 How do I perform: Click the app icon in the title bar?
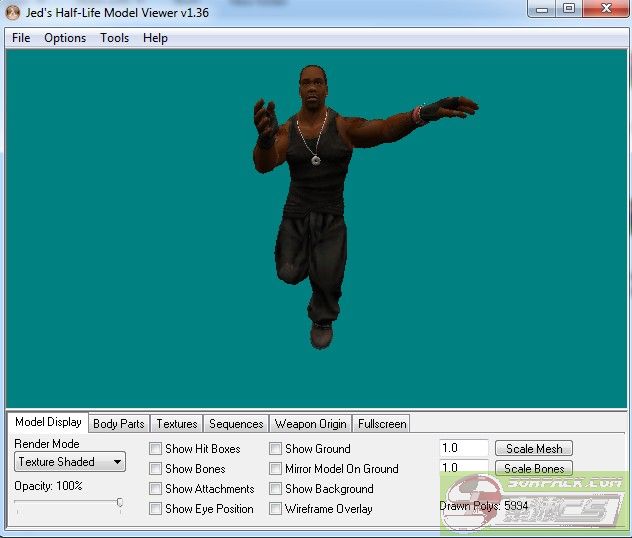click(12, 12)
